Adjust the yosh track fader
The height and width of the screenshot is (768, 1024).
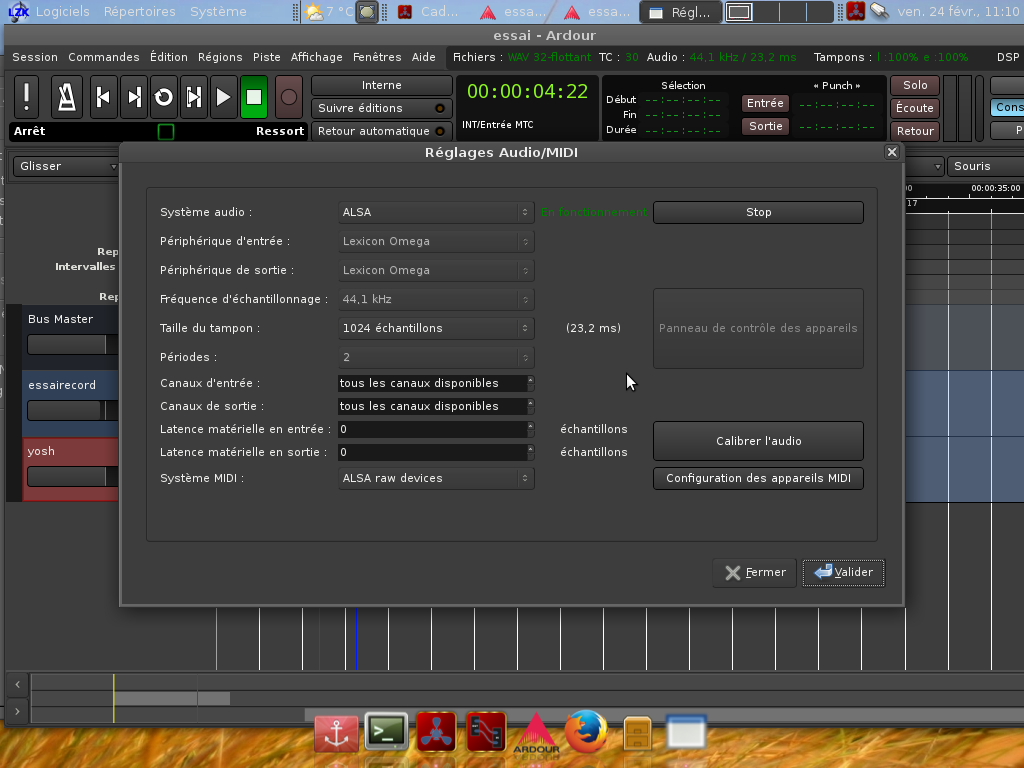72,477
